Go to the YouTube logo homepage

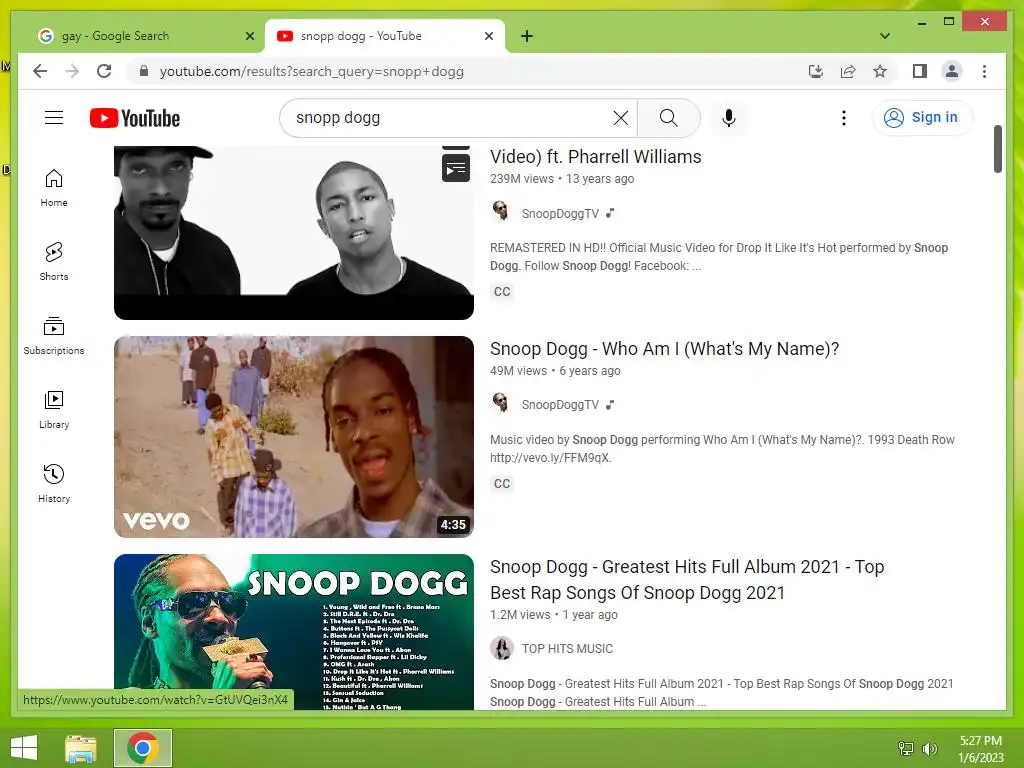(x=135, y=118)
